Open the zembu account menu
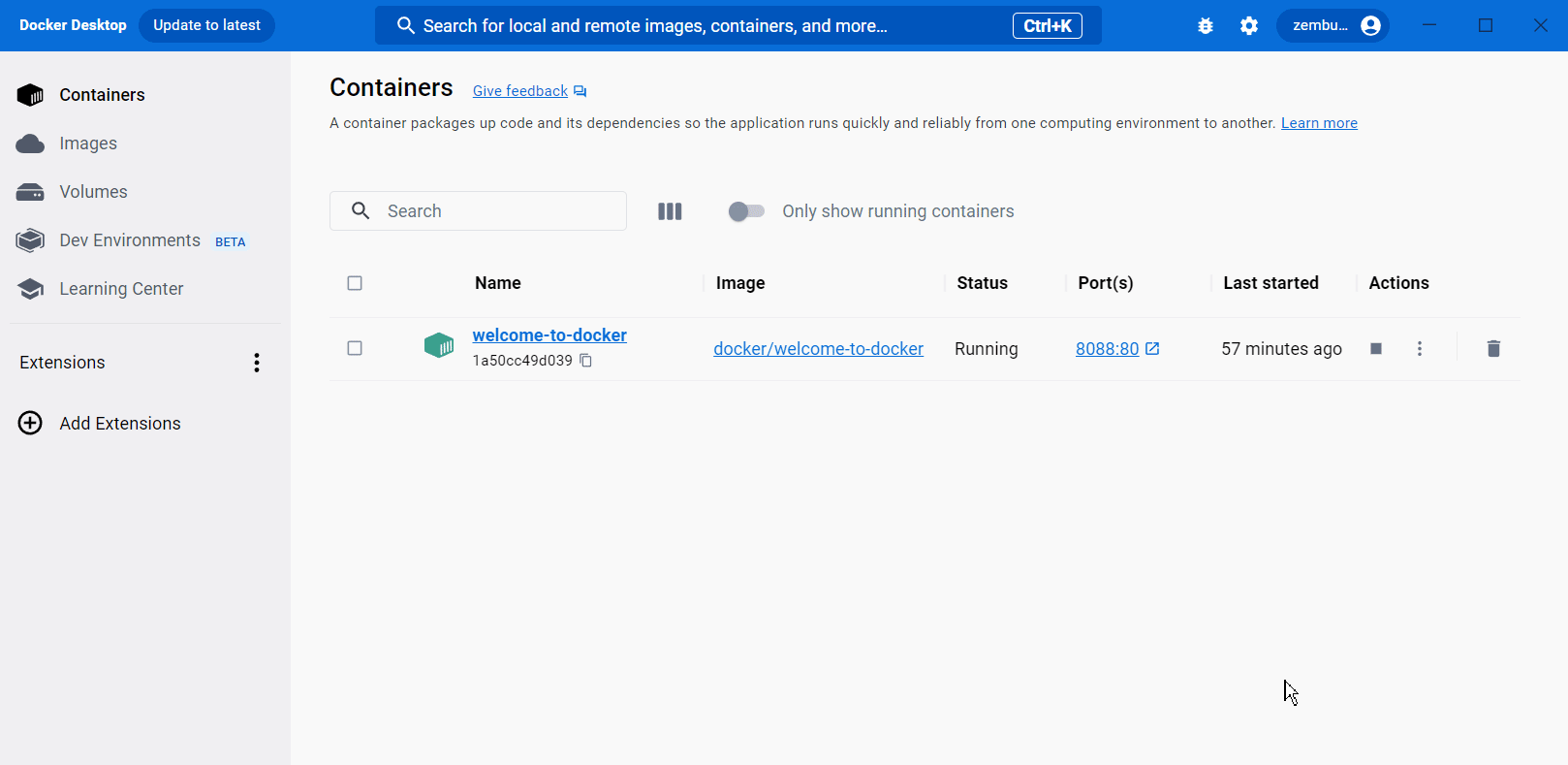Viewport: 1568px width, 765px height. tap(1333, 26)
